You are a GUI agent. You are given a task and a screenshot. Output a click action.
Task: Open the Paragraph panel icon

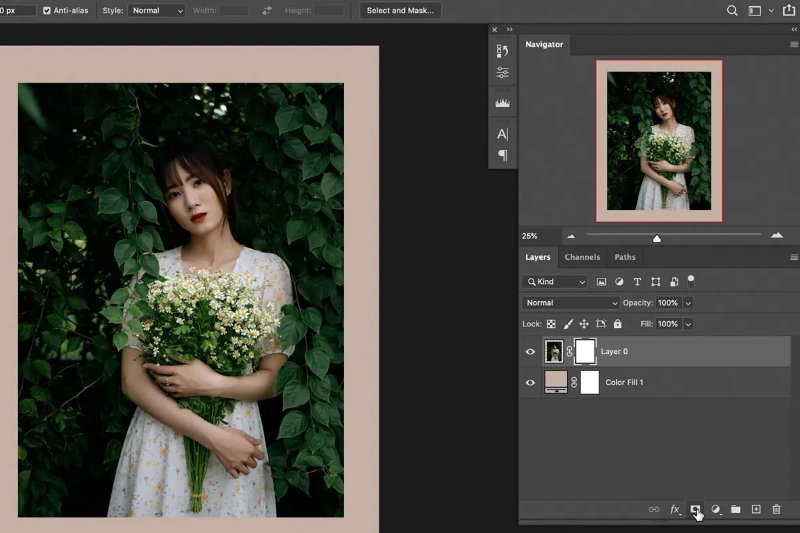point(502,155)
